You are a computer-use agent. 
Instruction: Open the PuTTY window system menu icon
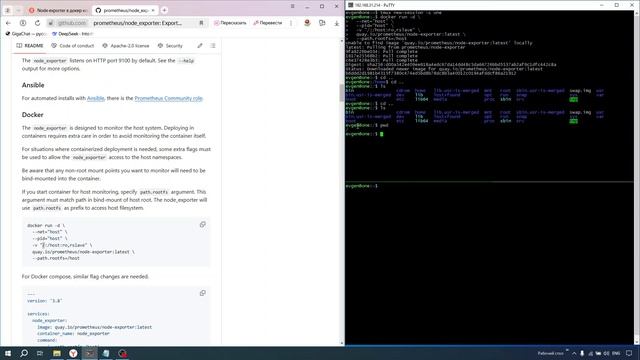point(350,5)
